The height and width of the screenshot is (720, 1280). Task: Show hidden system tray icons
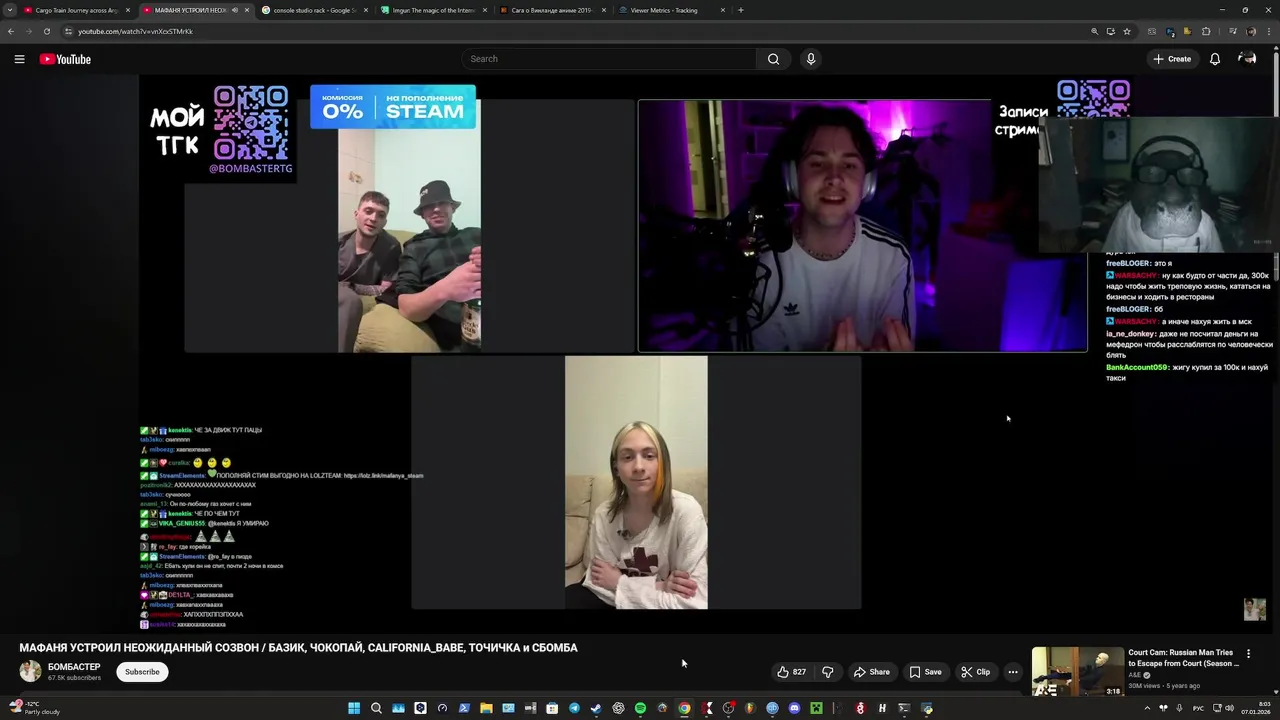click(1147, 708)
